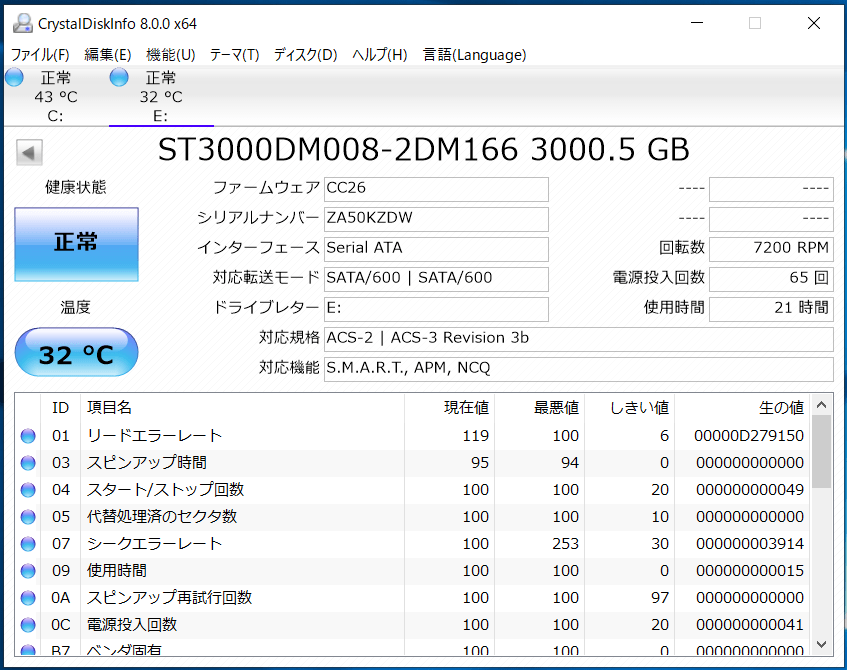Select the シークエラーレート attribute row

pyautogui.click(x=412, y=544)
